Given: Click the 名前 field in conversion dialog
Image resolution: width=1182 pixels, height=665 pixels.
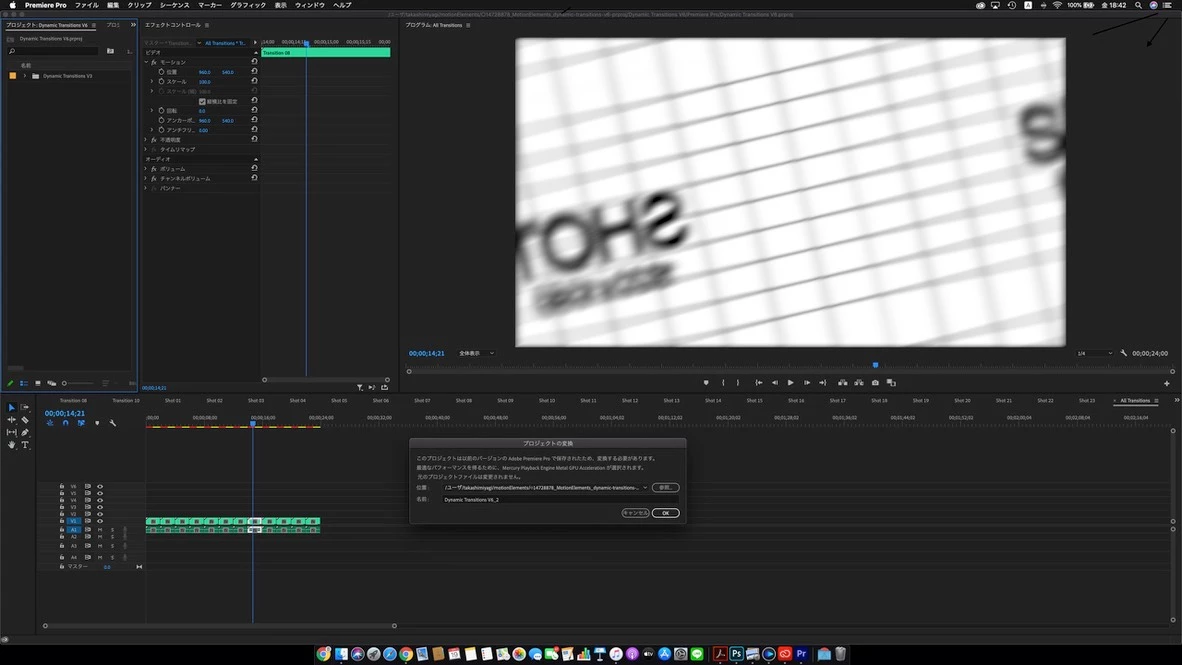Looking at the screenshot, I should [560, 499].
